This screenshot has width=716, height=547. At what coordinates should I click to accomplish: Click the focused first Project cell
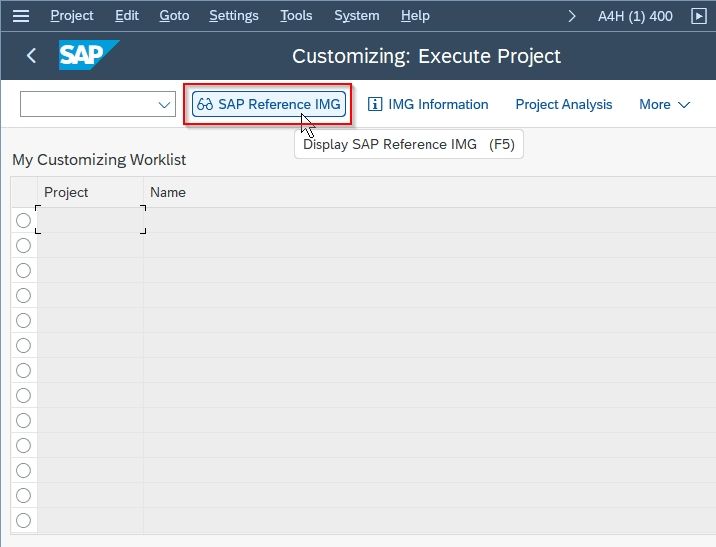90,220
